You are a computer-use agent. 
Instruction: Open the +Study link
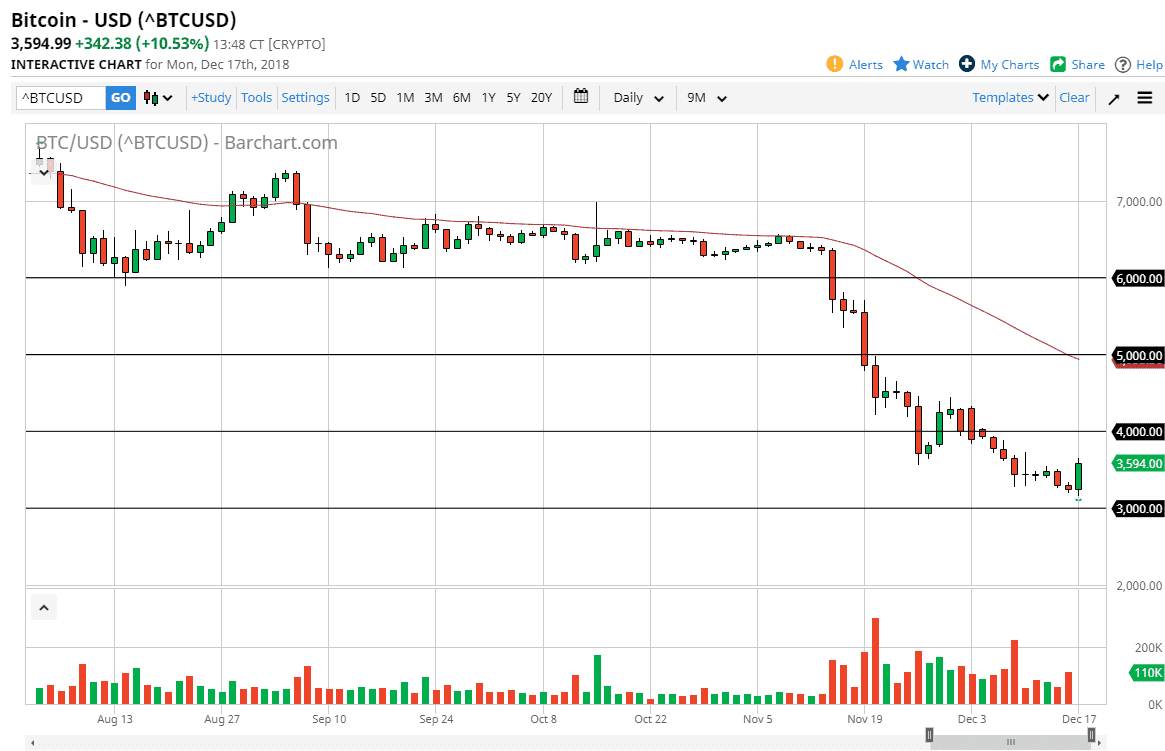(x=210, y=97)
